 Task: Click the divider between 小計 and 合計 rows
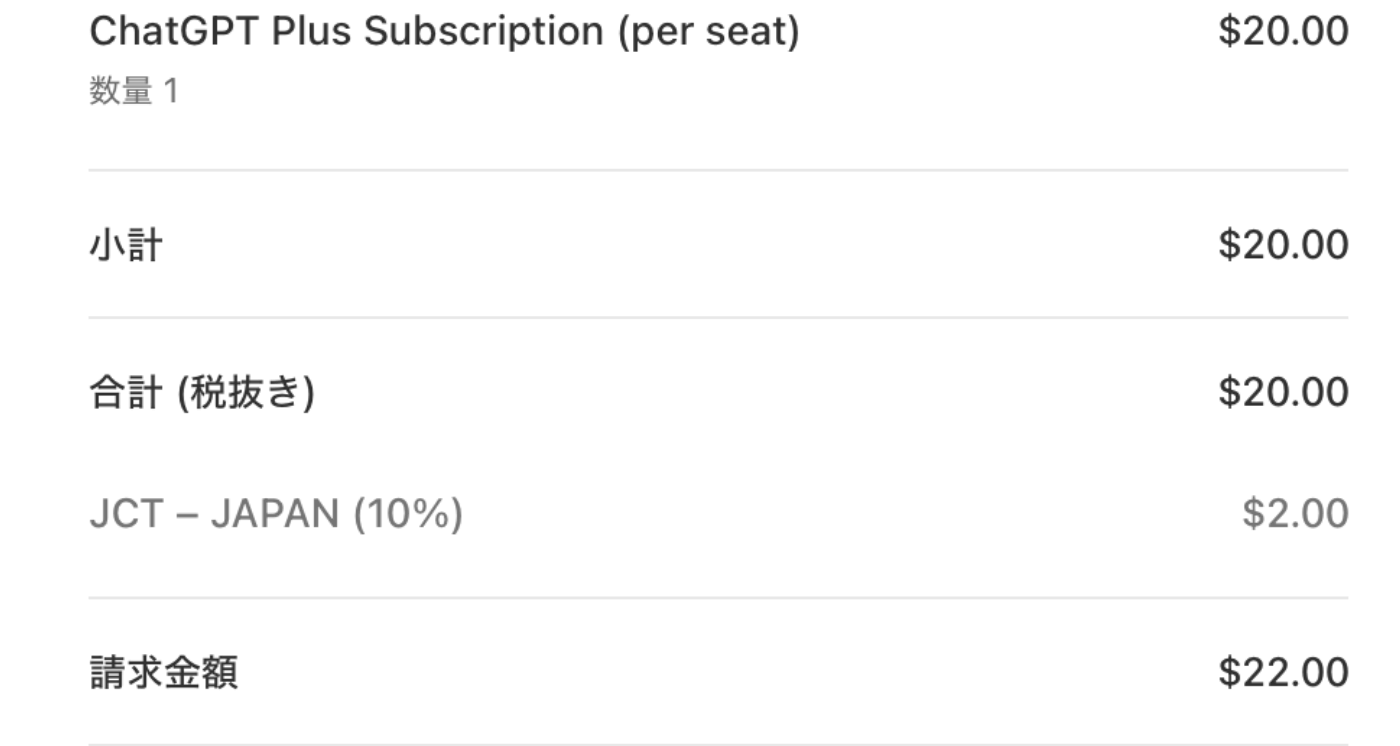pos(717,318)
